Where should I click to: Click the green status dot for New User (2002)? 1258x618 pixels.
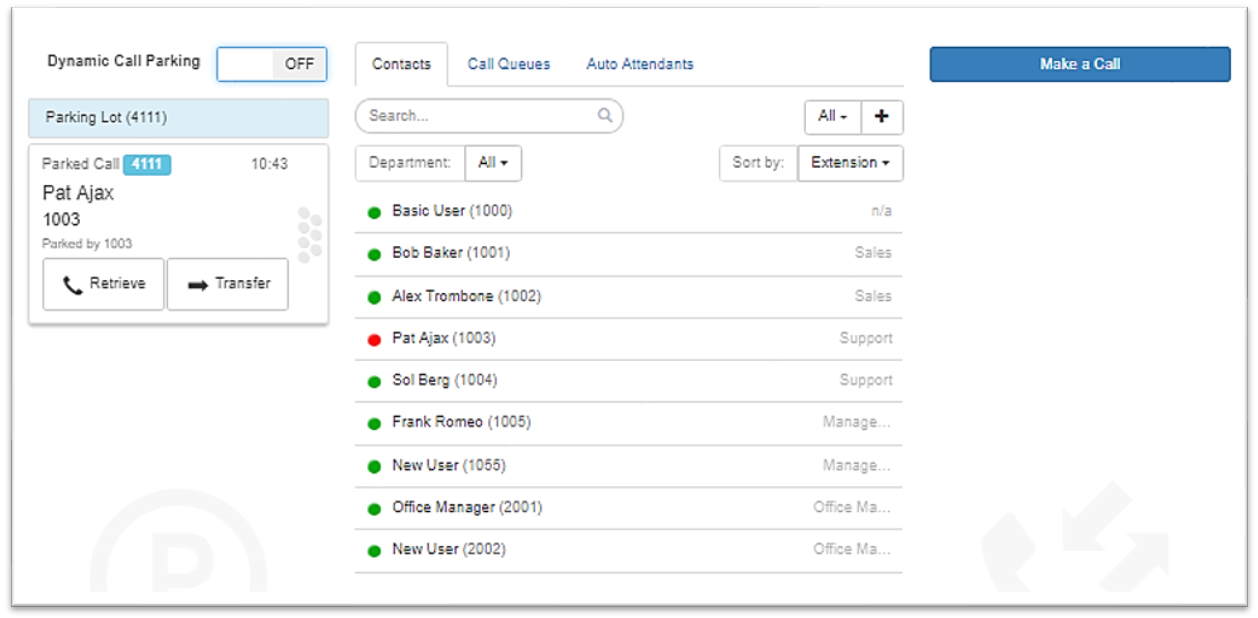[x=375, y=550]
